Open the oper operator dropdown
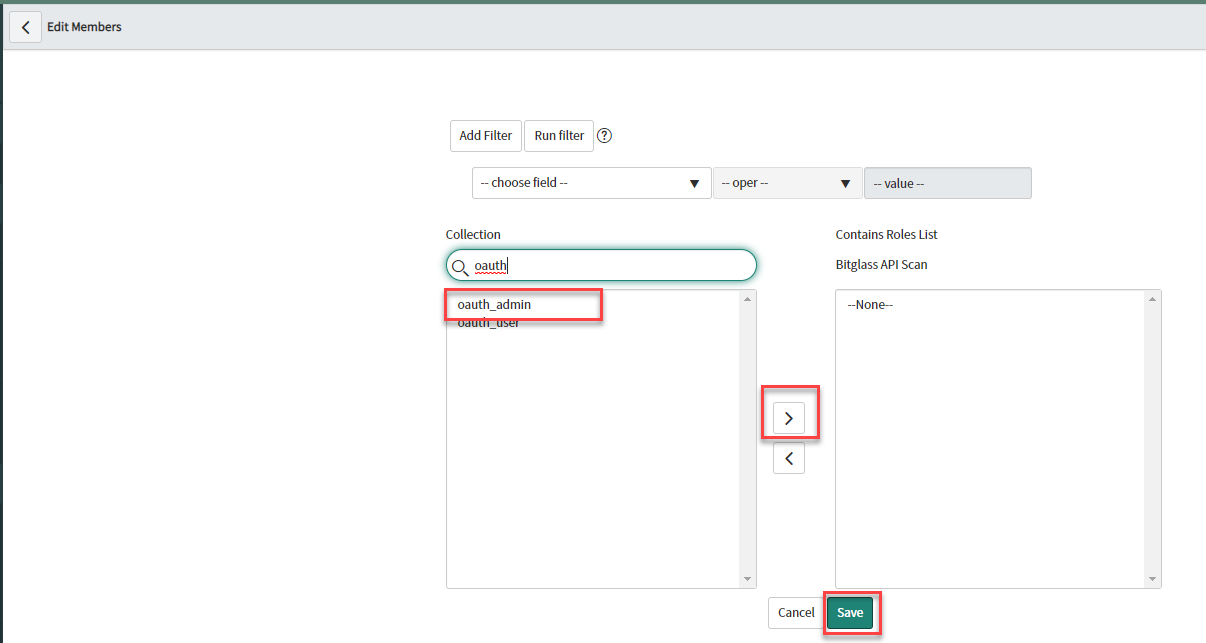Viewport: 1206px width, 643px height. (x=788, y=183)
